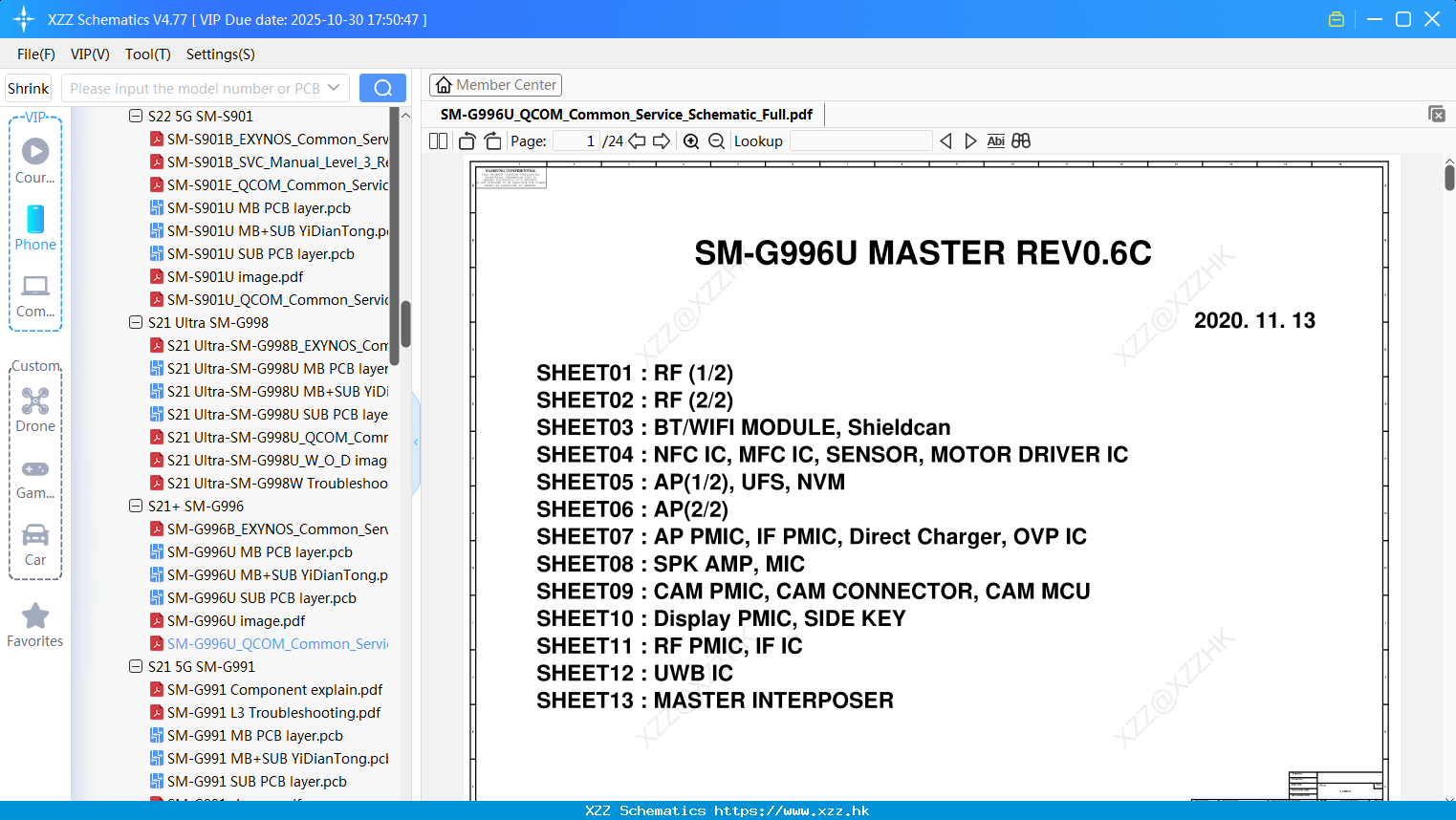Select the Phone category icon
1456x820 pixels.
pyautogui.click(x=35, y=228)
